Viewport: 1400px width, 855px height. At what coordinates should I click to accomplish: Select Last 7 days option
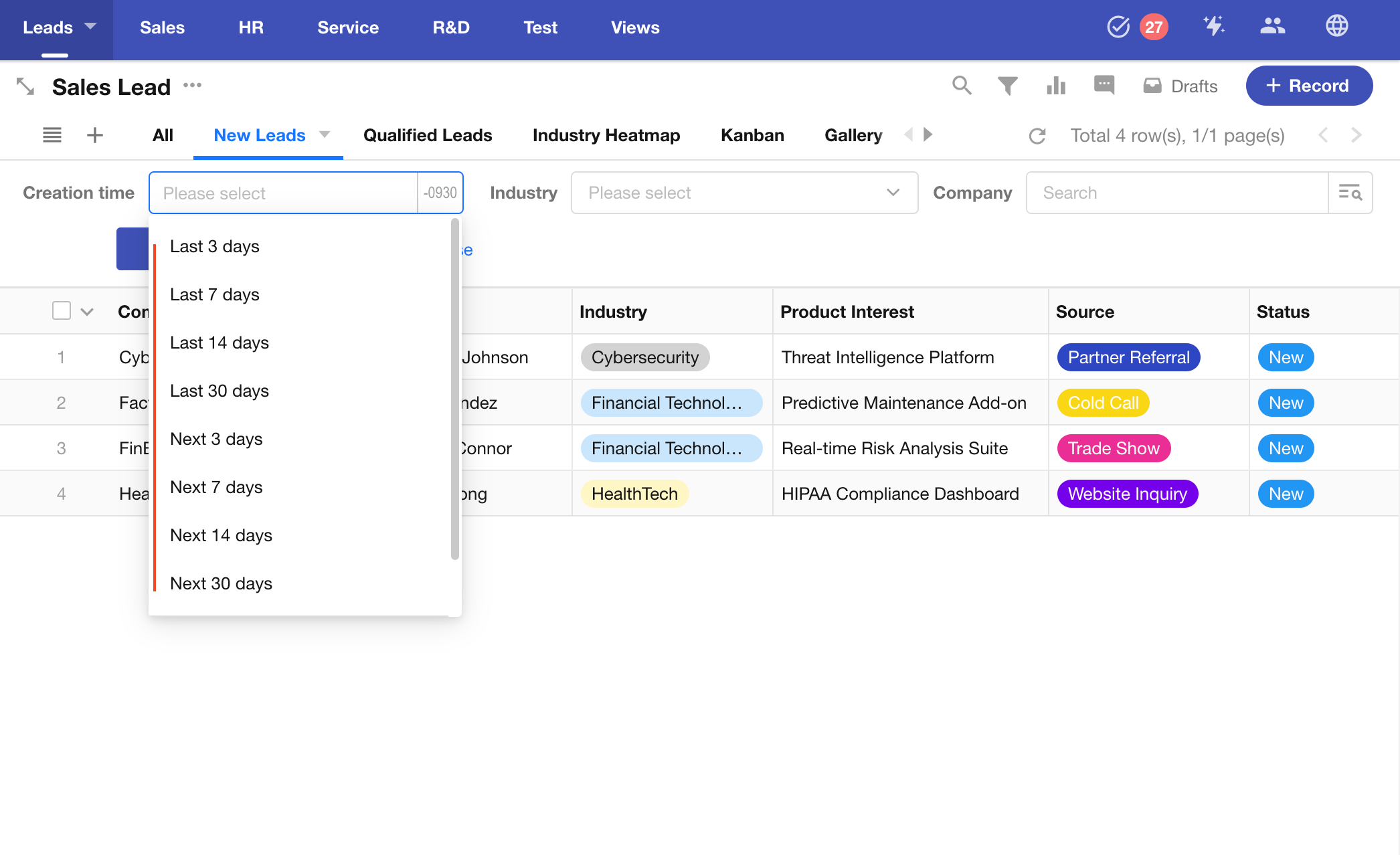tap(215, 294)
